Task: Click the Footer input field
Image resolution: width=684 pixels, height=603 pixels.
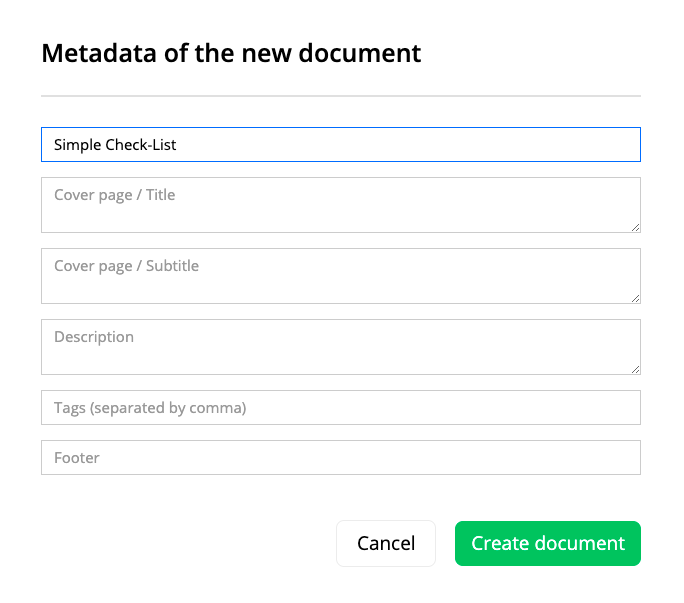Action: (x=341, y=457)
